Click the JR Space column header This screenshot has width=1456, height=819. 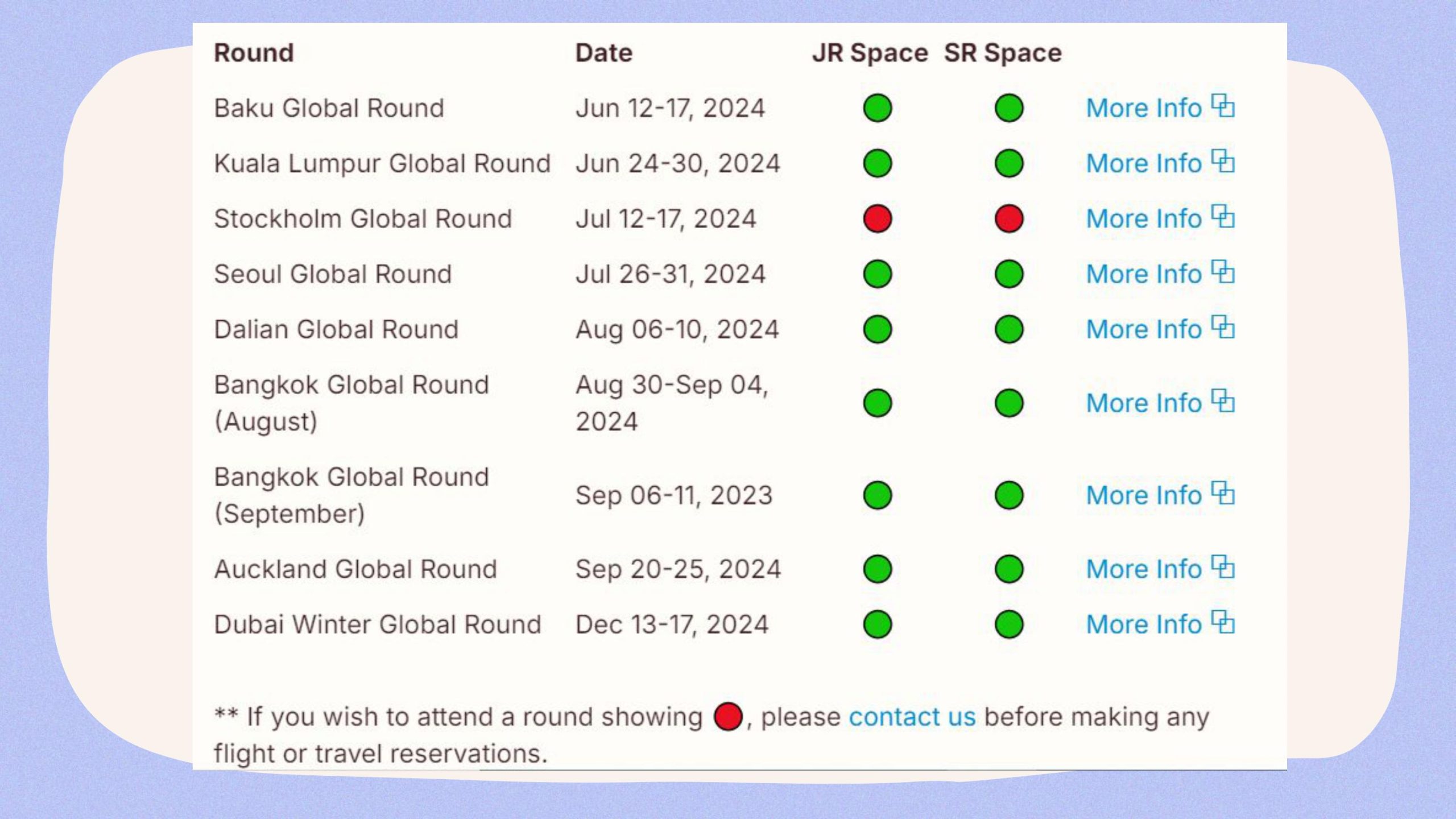870,53
